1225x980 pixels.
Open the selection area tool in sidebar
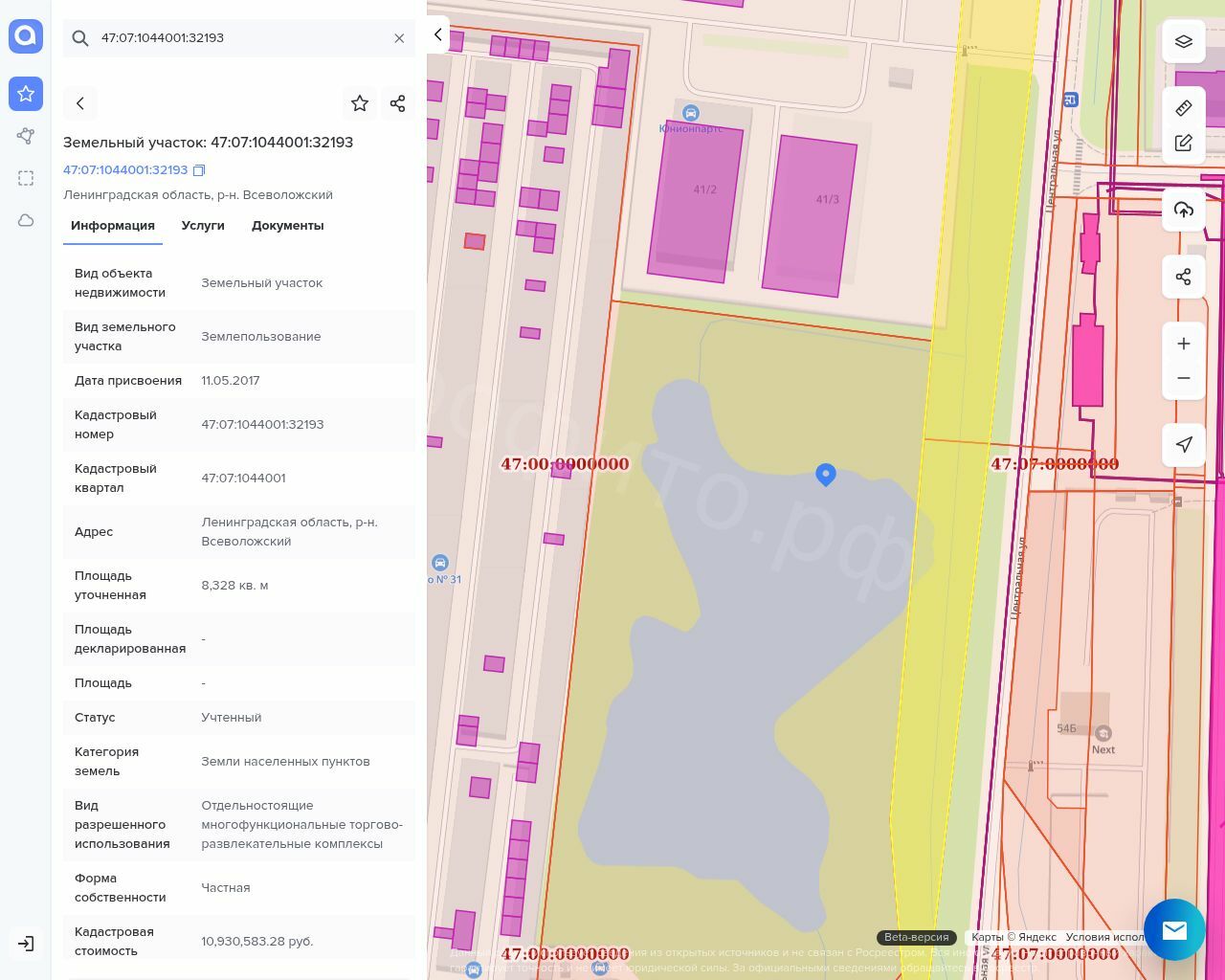26,178
